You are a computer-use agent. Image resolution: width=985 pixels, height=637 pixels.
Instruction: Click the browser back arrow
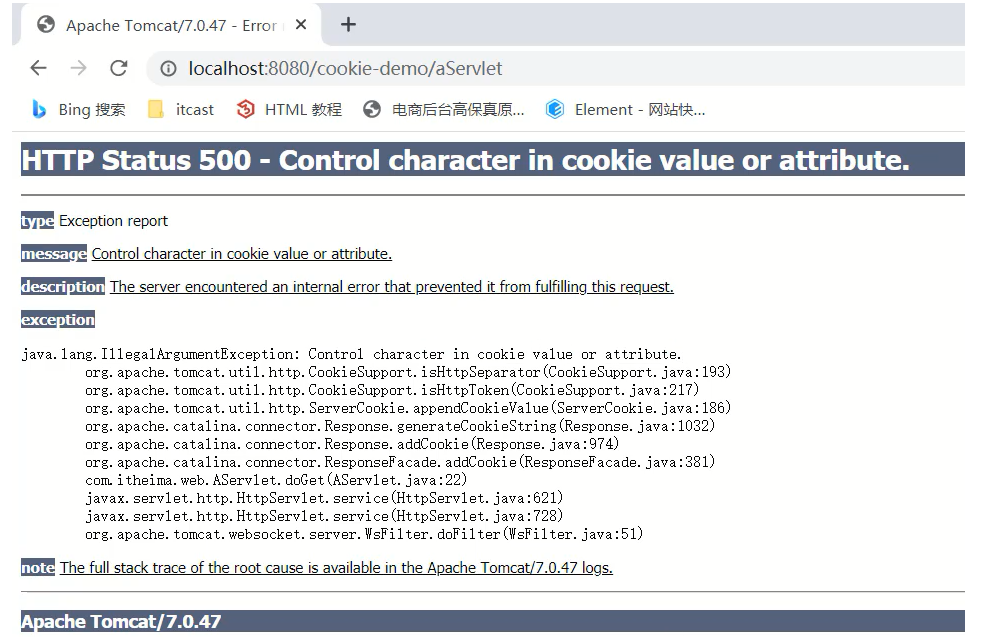tap(38, 68)
